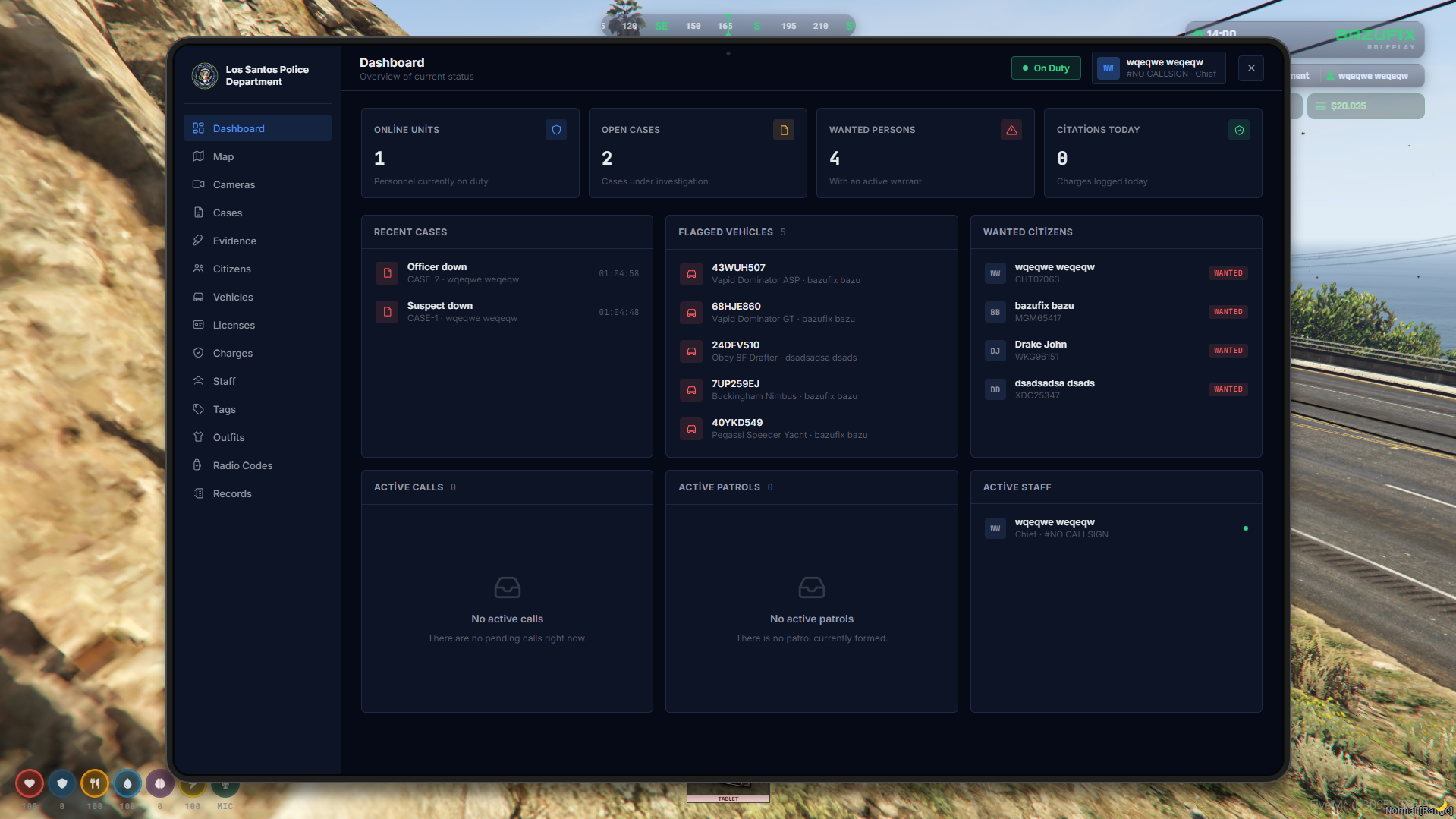The width and height of the screenshot is (1456, 819).
Task: Select flagged vehicle 40YKD549
Action: click(x=811, y=429)
